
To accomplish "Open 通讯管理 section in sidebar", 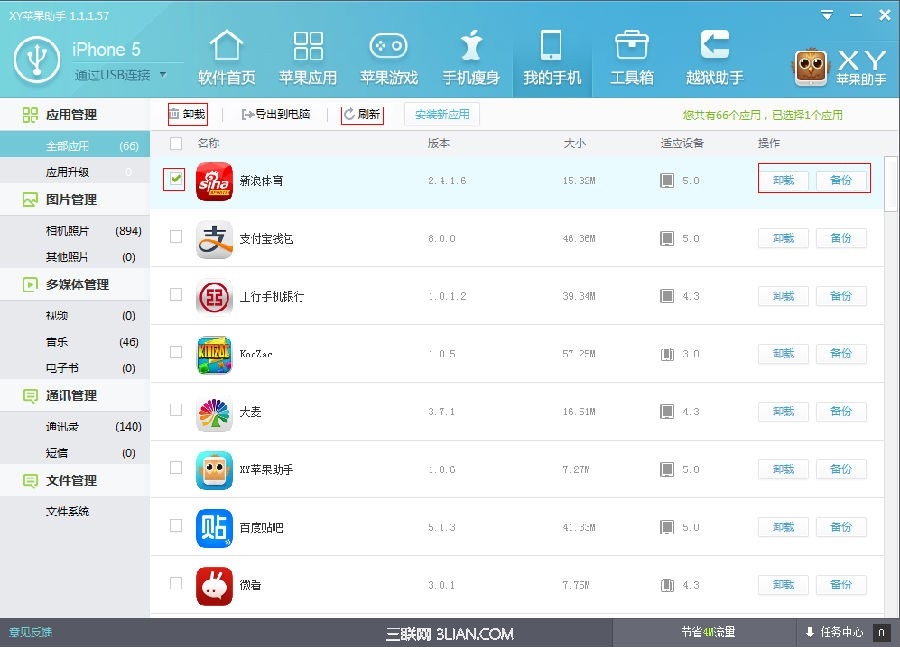I will click(75, 396).
